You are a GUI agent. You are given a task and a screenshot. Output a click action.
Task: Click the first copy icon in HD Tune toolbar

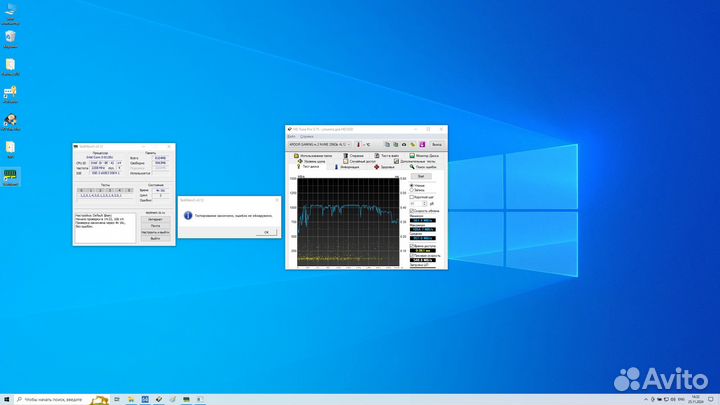pyautogui.click(x=387, y=145)
